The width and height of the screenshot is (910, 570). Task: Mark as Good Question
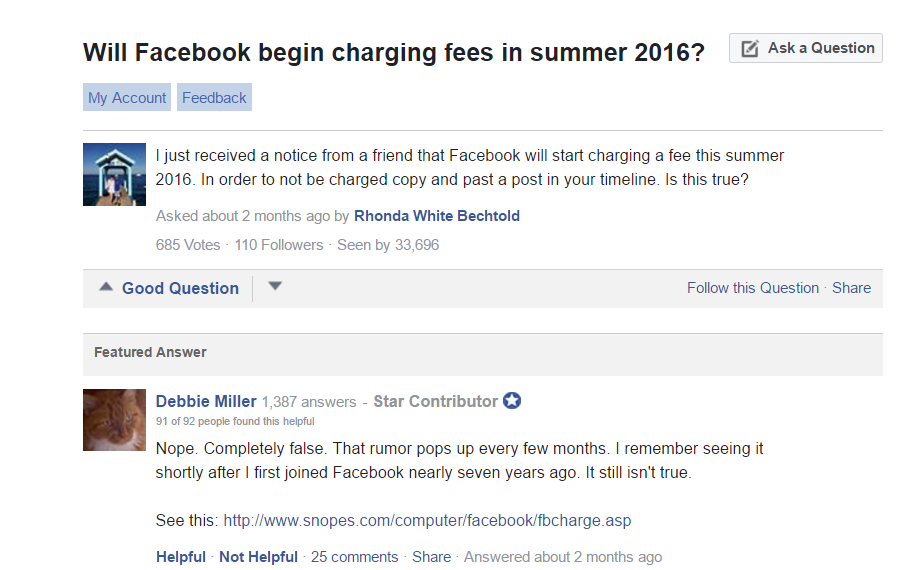(x=180, y=288)
